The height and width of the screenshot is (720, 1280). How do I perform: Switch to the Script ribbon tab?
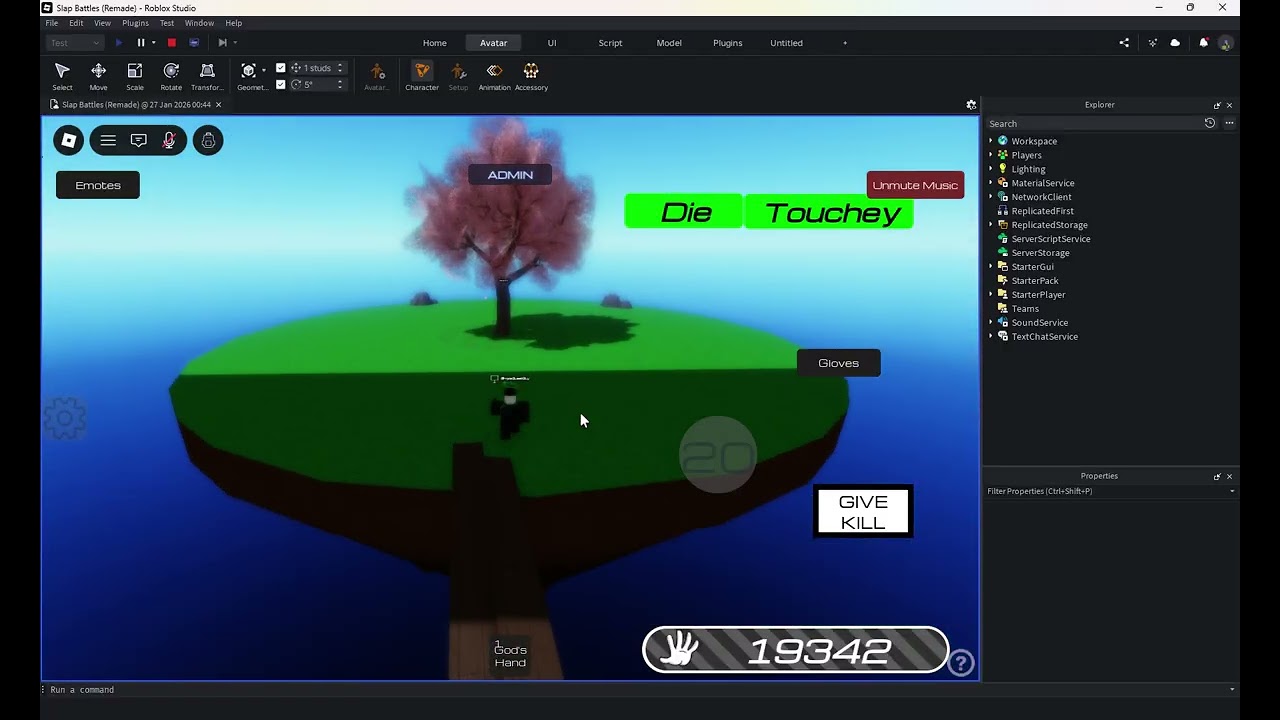tap(610, 43)
